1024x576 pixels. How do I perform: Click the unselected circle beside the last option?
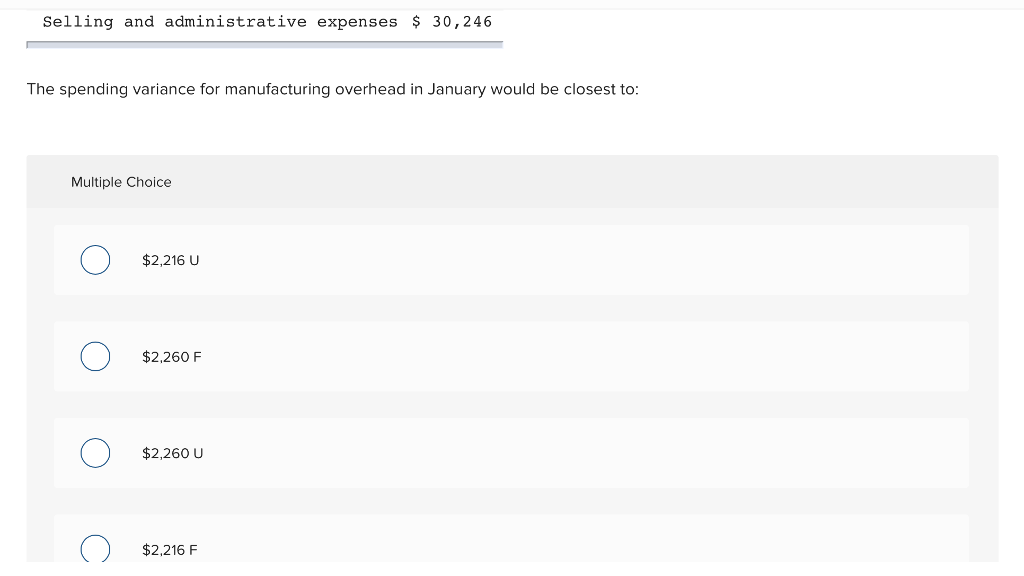95,549
